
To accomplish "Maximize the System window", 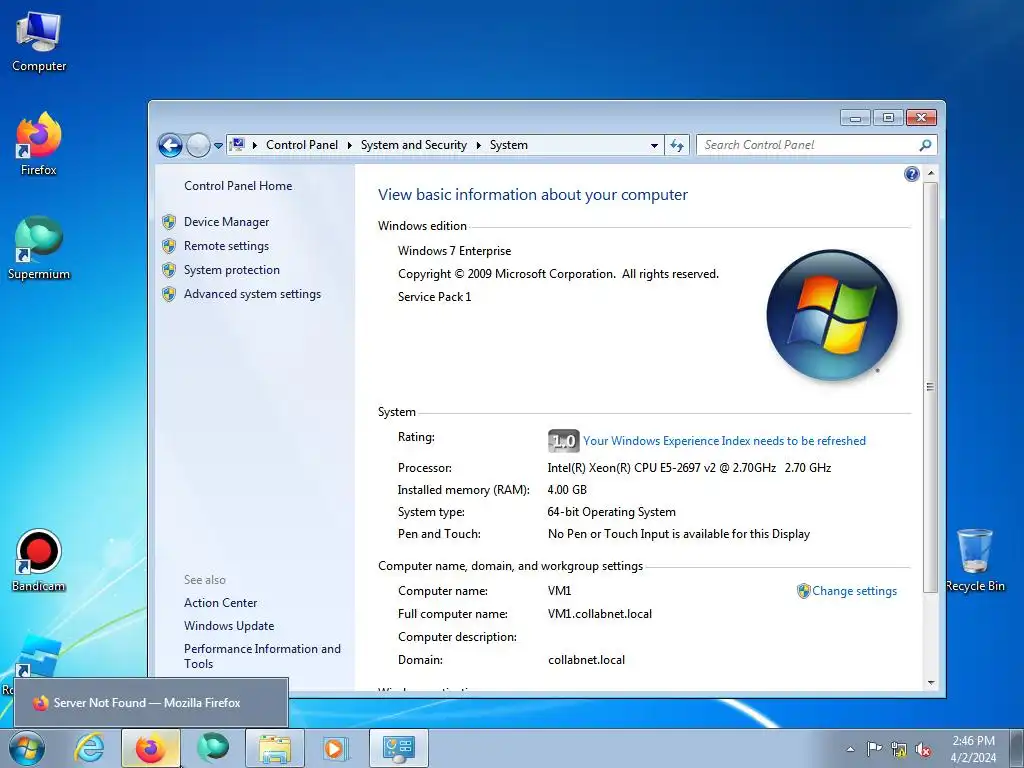I will click(888, 118).
